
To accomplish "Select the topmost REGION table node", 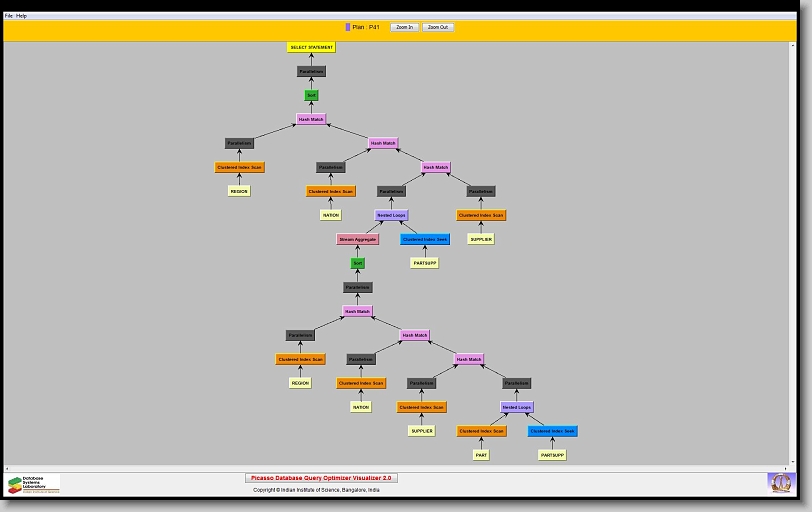I will 238,191.
